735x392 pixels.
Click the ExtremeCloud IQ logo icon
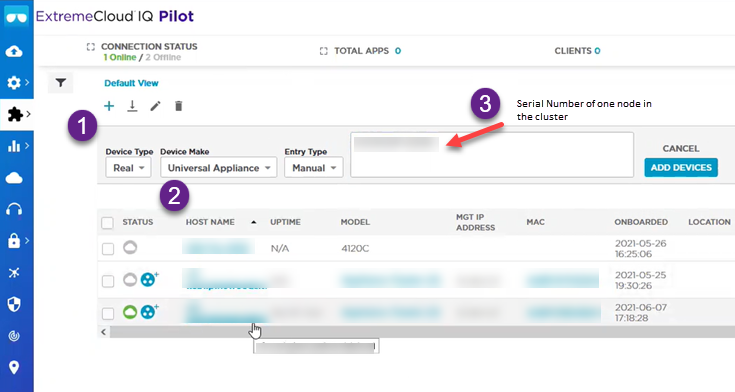pyautogui.click(x=16, y=16)
